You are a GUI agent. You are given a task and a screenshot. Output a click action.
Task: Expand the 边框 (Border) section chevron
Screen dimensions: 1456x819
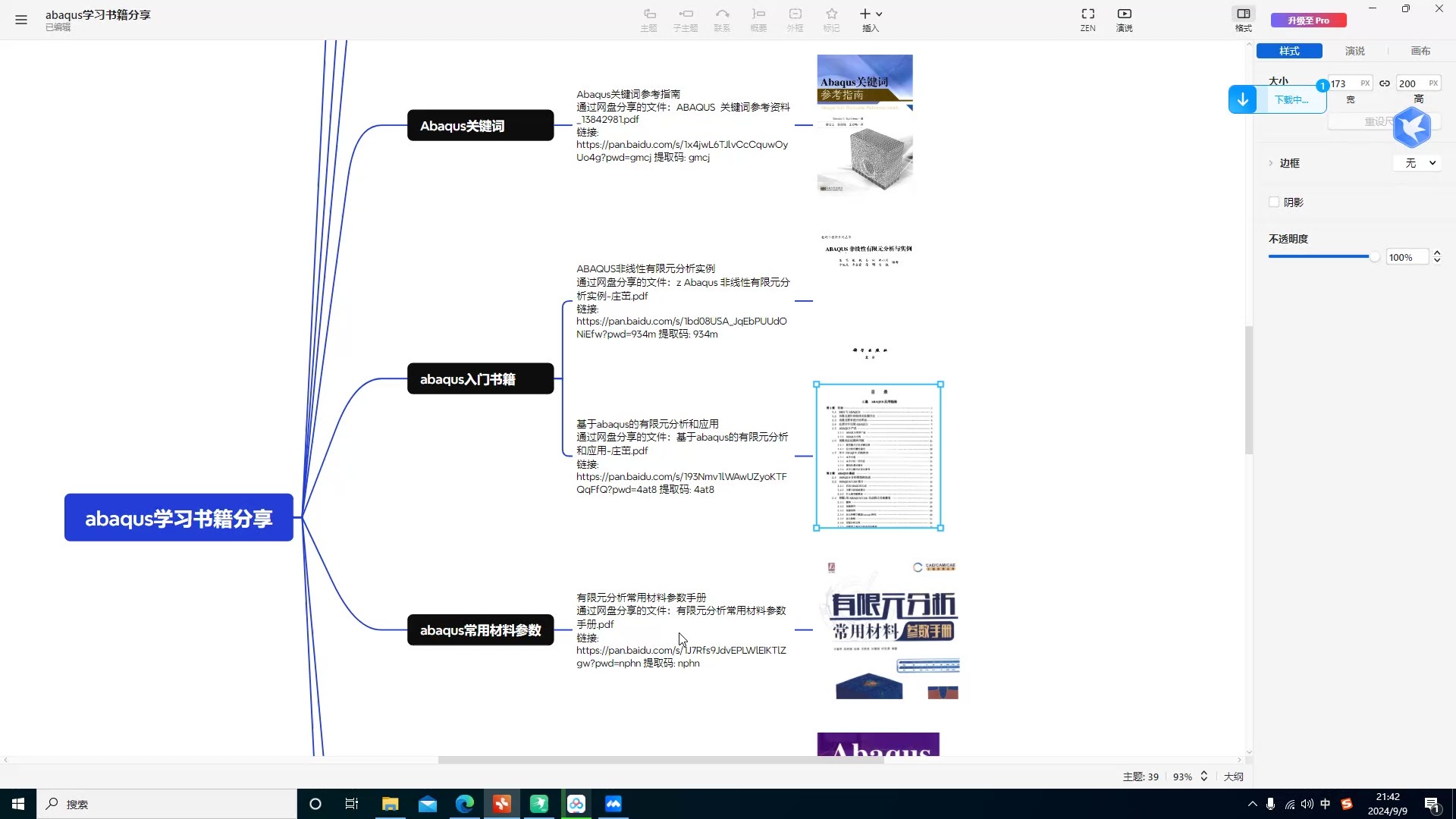click(1271, 163)
